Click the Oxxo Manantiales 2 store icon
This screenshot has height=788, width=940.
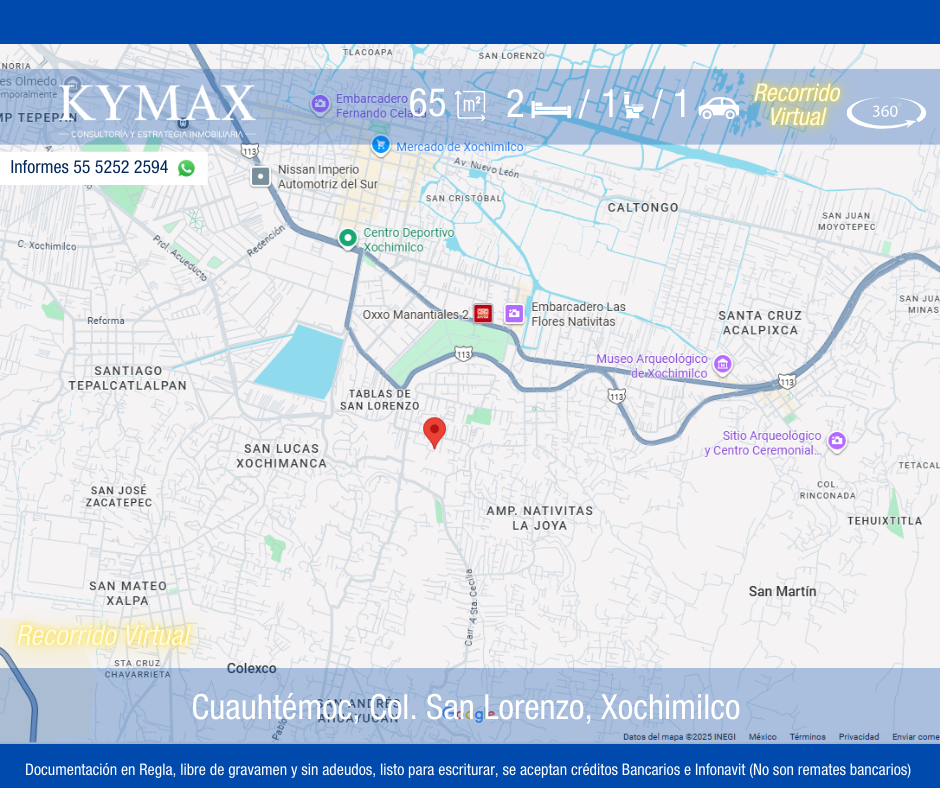[483, 313]
